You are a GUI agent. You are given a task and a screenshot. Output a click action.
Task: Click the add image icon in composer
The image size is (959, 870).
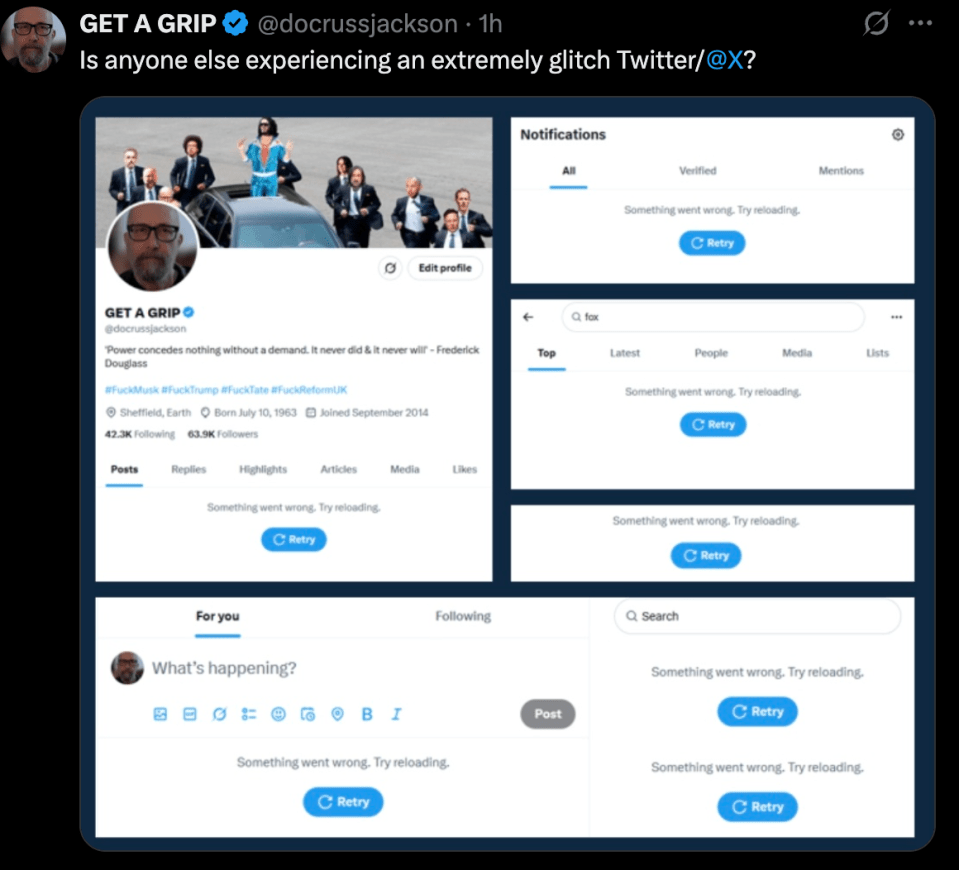pyautogui.click(x=160, y=714)
